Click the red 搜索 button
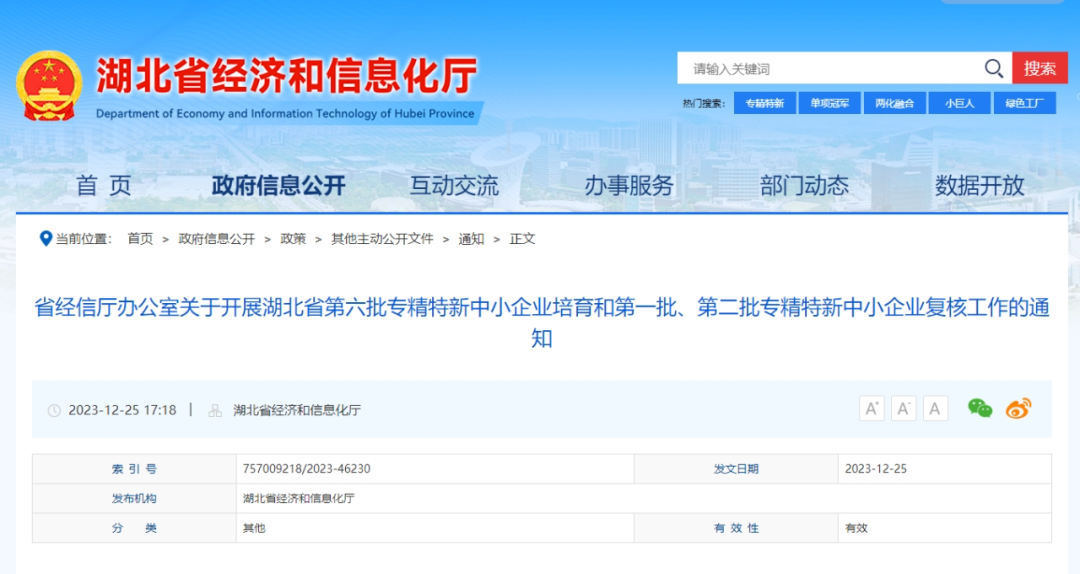The image size is (1080, 574). pyautogui.click(x=1039, y=68)
